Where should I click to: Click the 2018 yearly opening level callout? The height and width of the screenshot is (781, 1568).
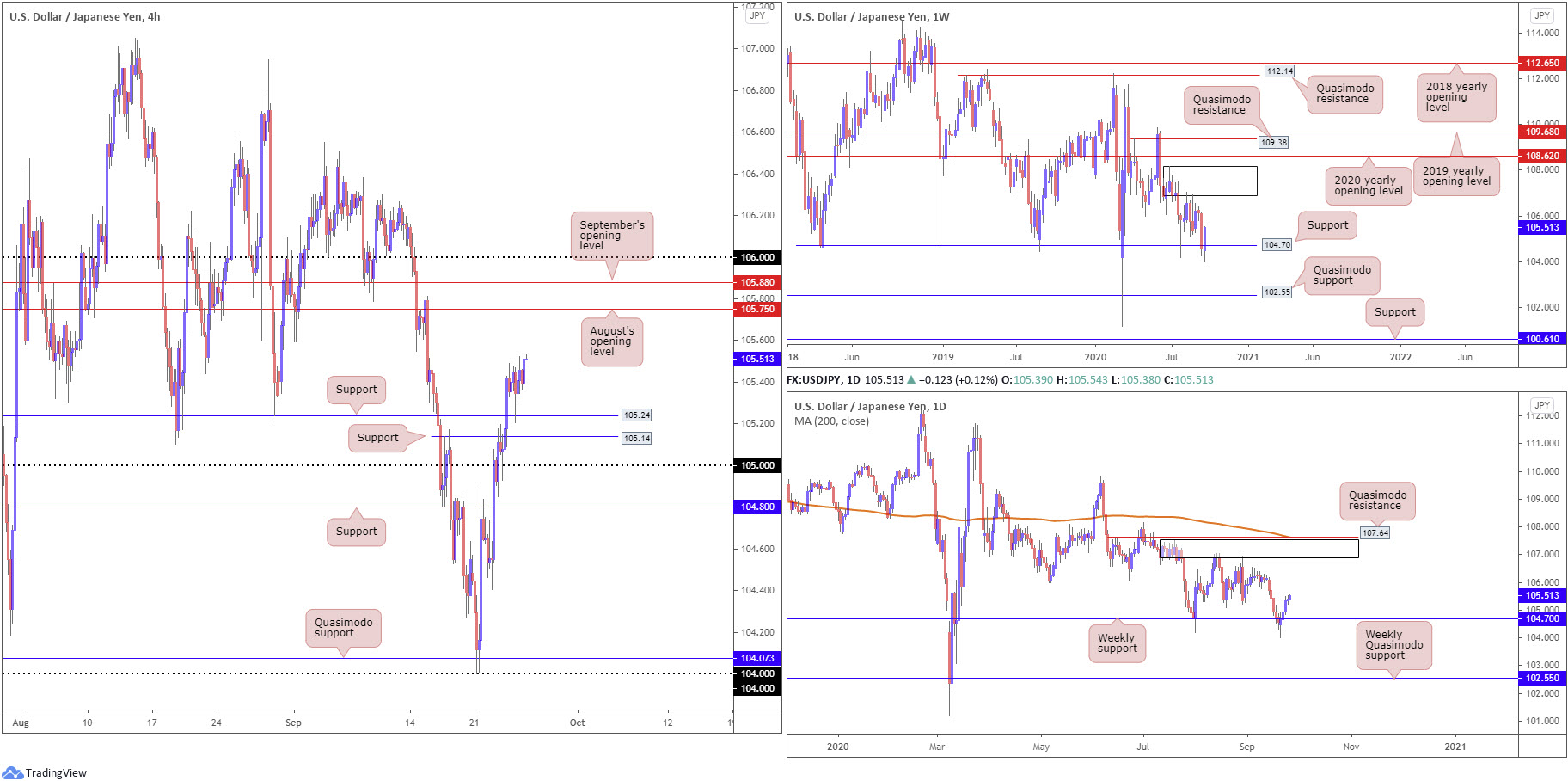point(1456,97)
